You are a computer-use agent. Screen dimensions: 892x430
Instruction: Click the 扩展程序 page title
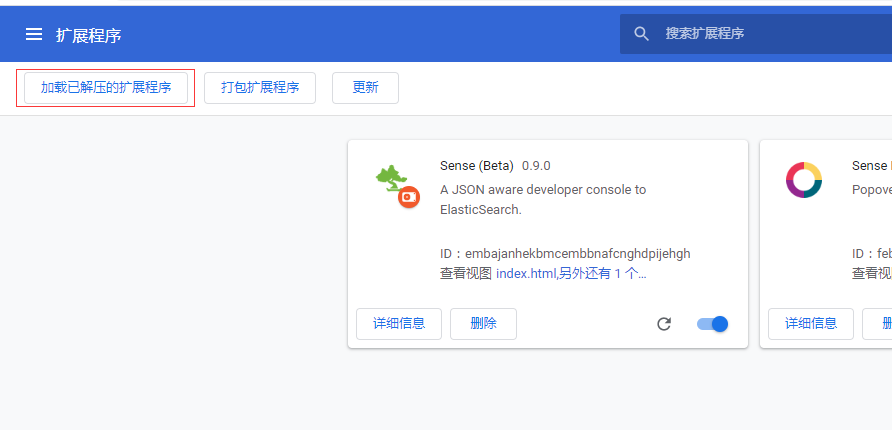coord(89,35)
